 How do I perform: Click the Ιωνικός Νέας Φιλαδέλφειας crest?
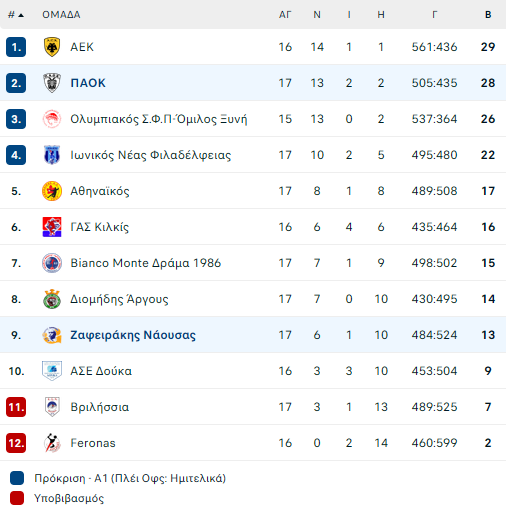pos(52,155)
